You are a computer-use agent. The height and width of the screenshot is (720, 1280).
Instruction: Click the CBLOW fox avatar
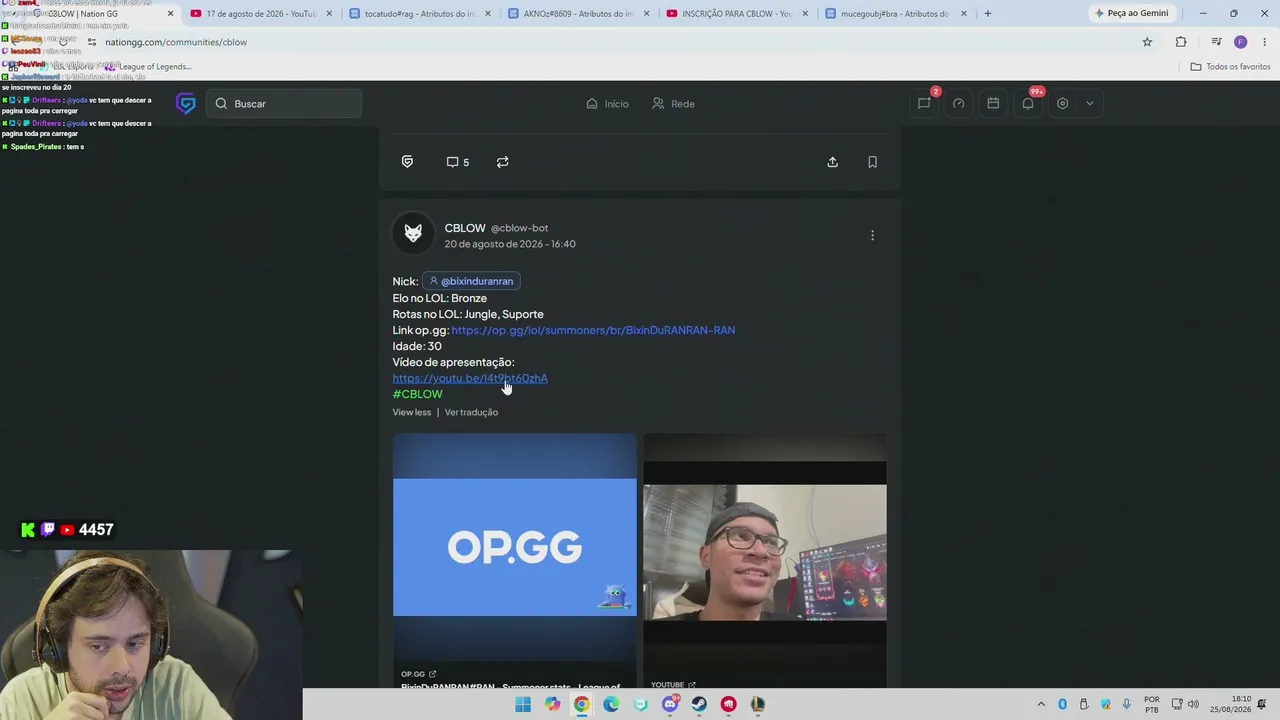click(413, 234)
